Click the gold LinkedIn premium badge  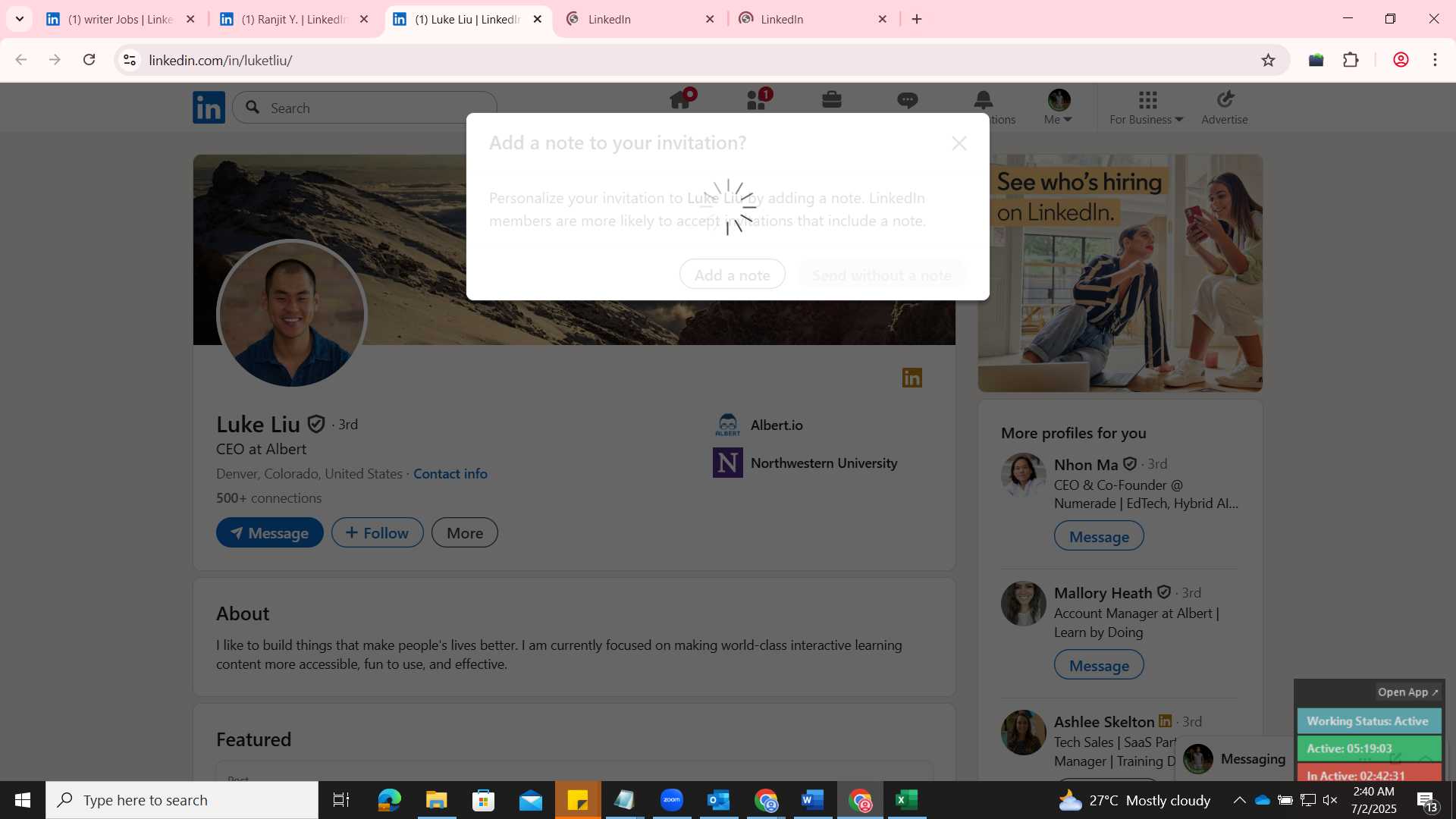(912, 378)
